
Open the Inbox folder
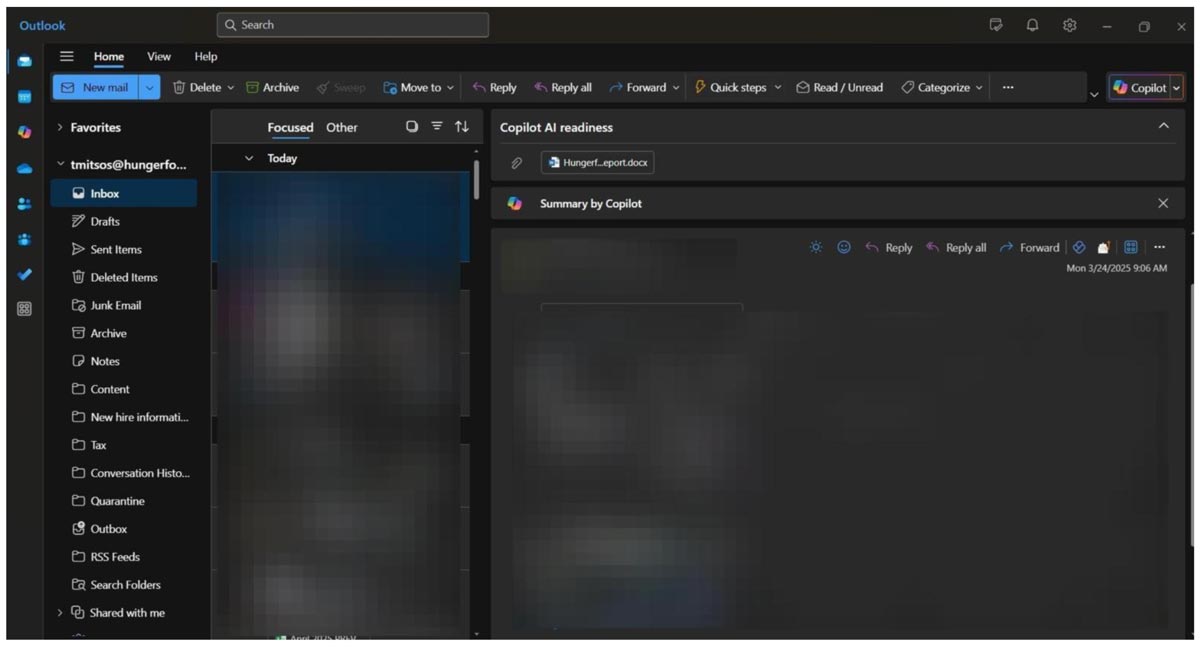(124, 194)
